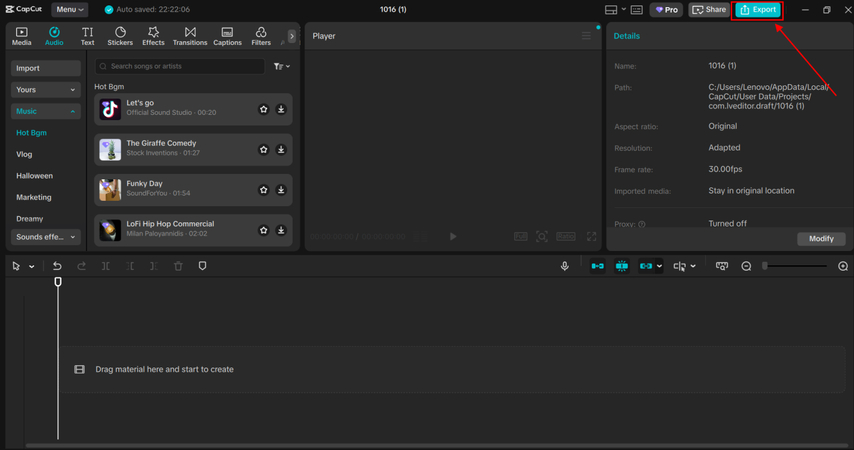Download the Let's go track
This screenshot has height=450, width=854.
click(281, 110)
